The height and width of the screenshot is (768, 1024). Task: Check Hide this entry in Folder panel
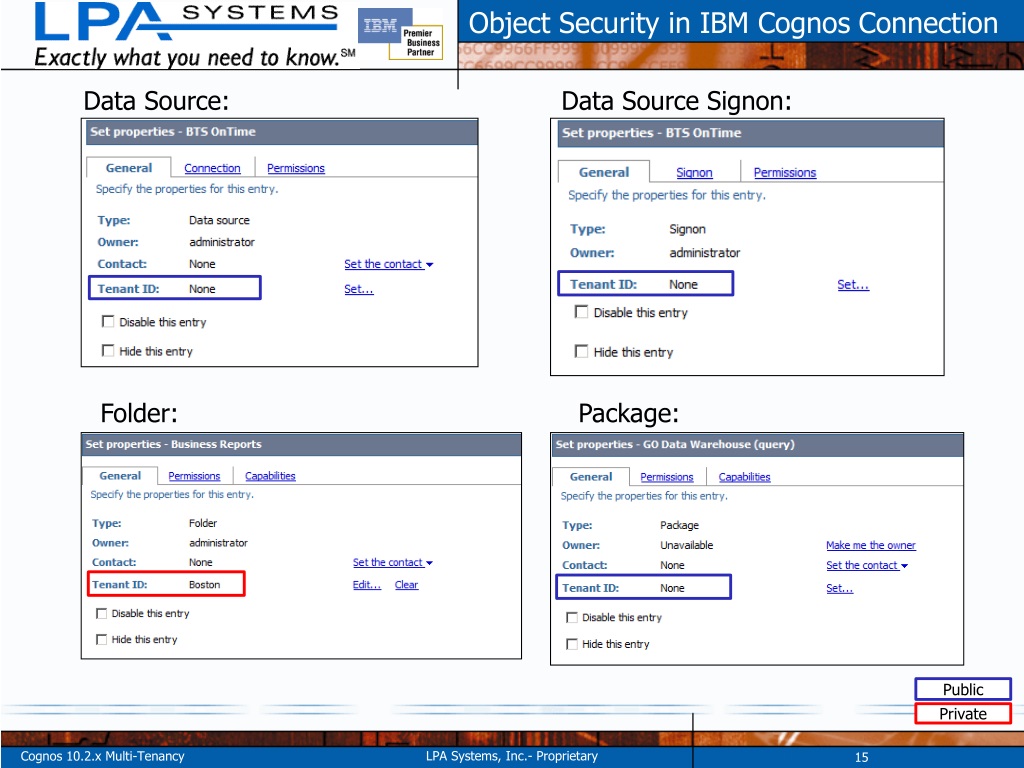point(101,639)
